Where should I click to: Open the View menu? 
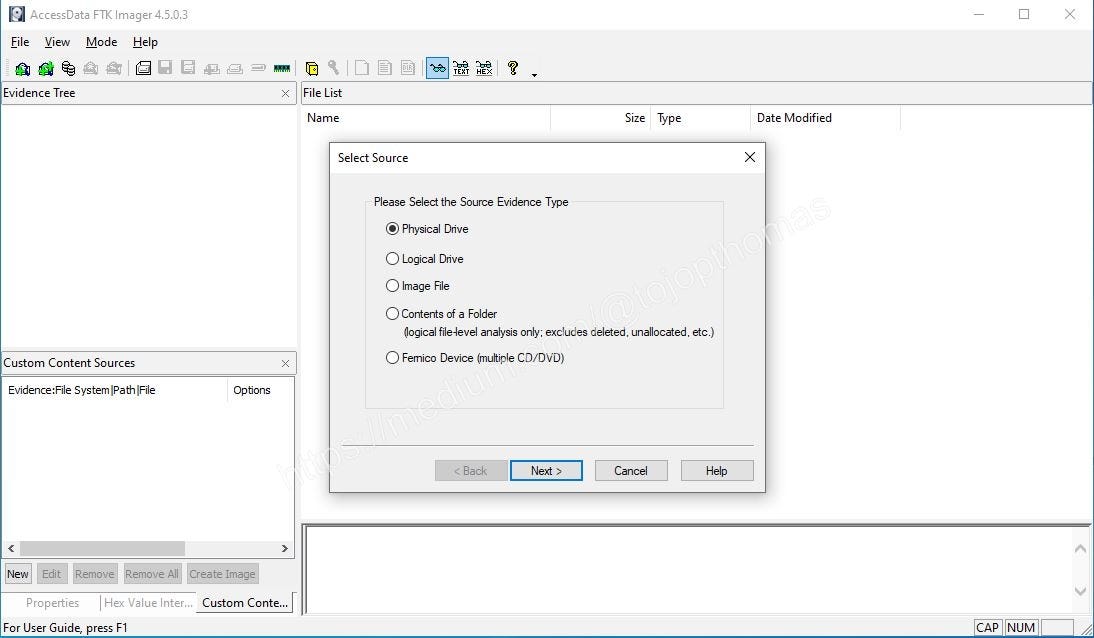(x=57, y=42)
